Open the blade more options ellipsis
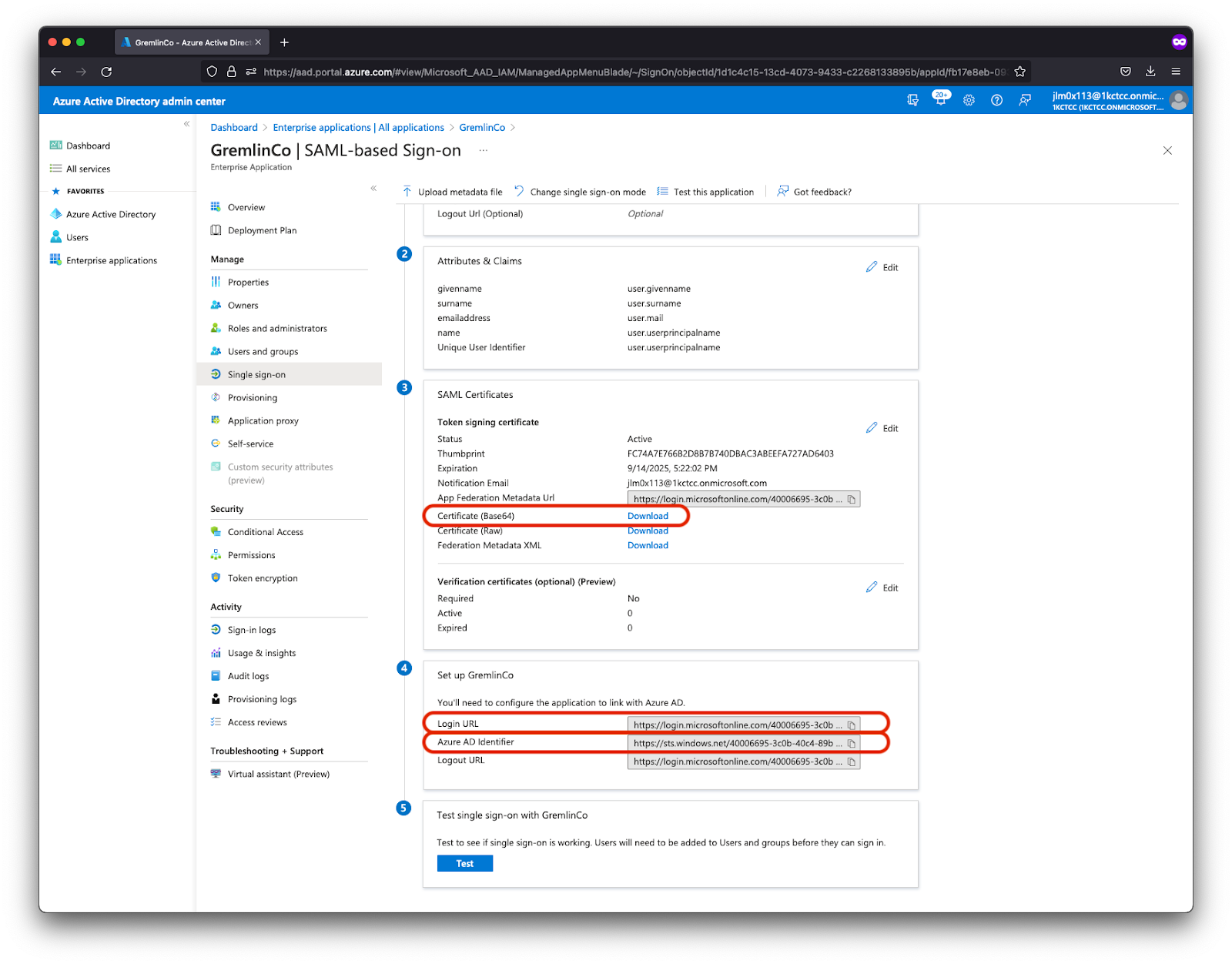The width and height of the screenshot is (1232, 964). pyautogui.click(x=483, y=150)
